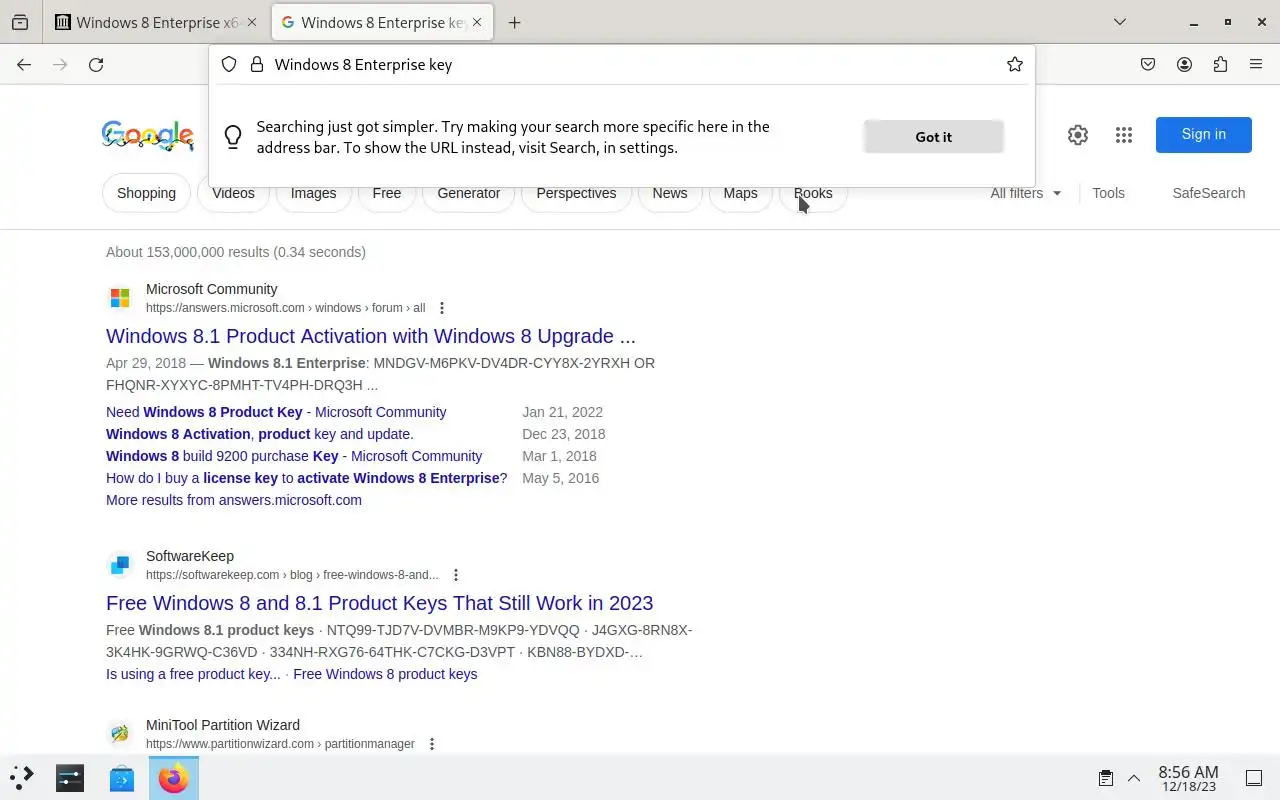1280x800 pixels.
Task: Click the SoftwareKeep favicon
Action: click(120, 565)
